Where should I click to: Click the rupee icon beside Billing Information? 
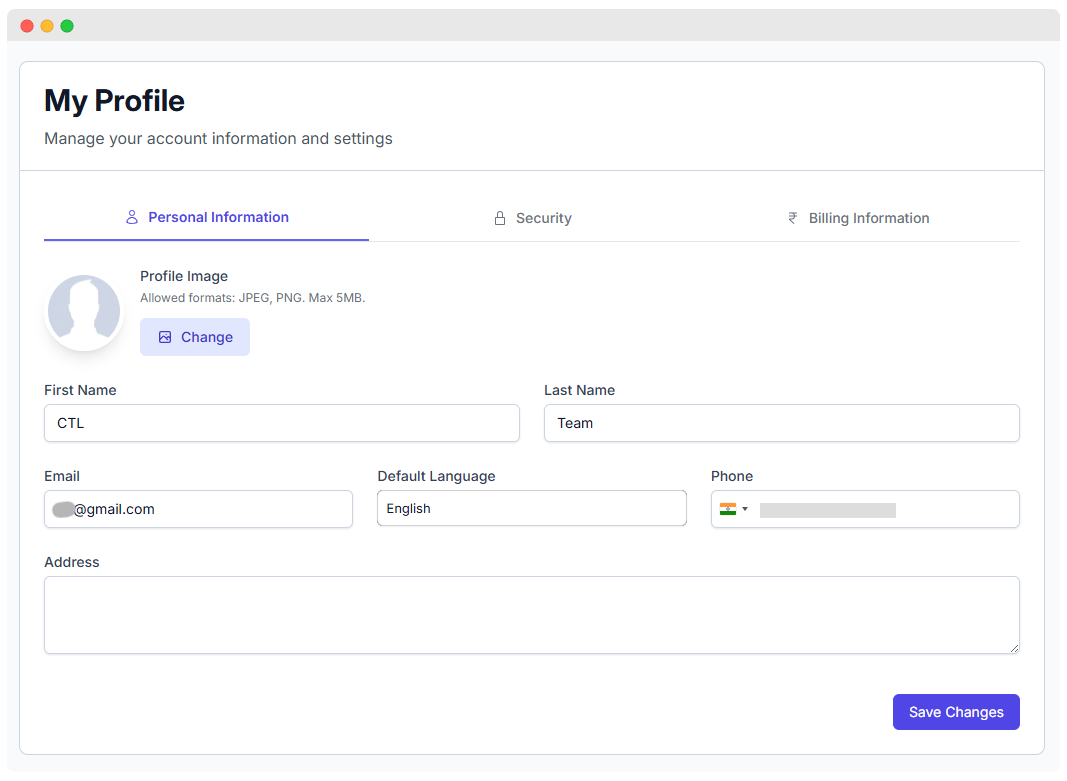coord(792,217)
